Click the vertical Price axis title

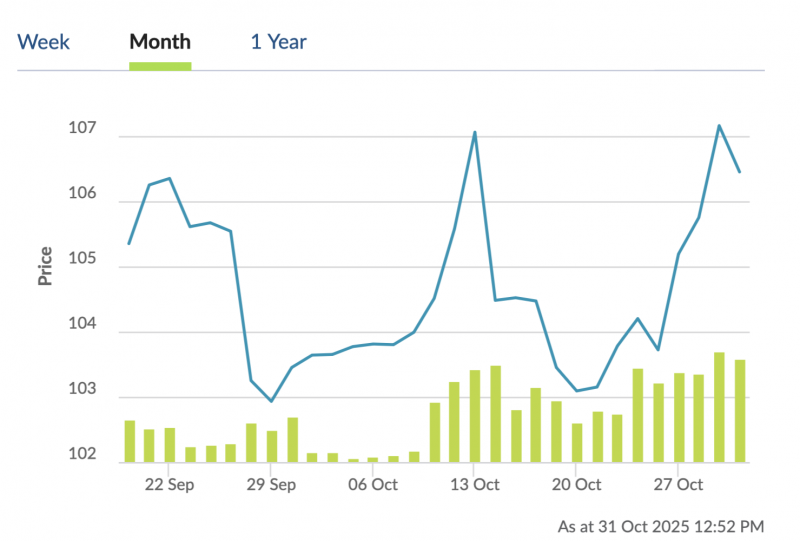[x=45, y=267]
